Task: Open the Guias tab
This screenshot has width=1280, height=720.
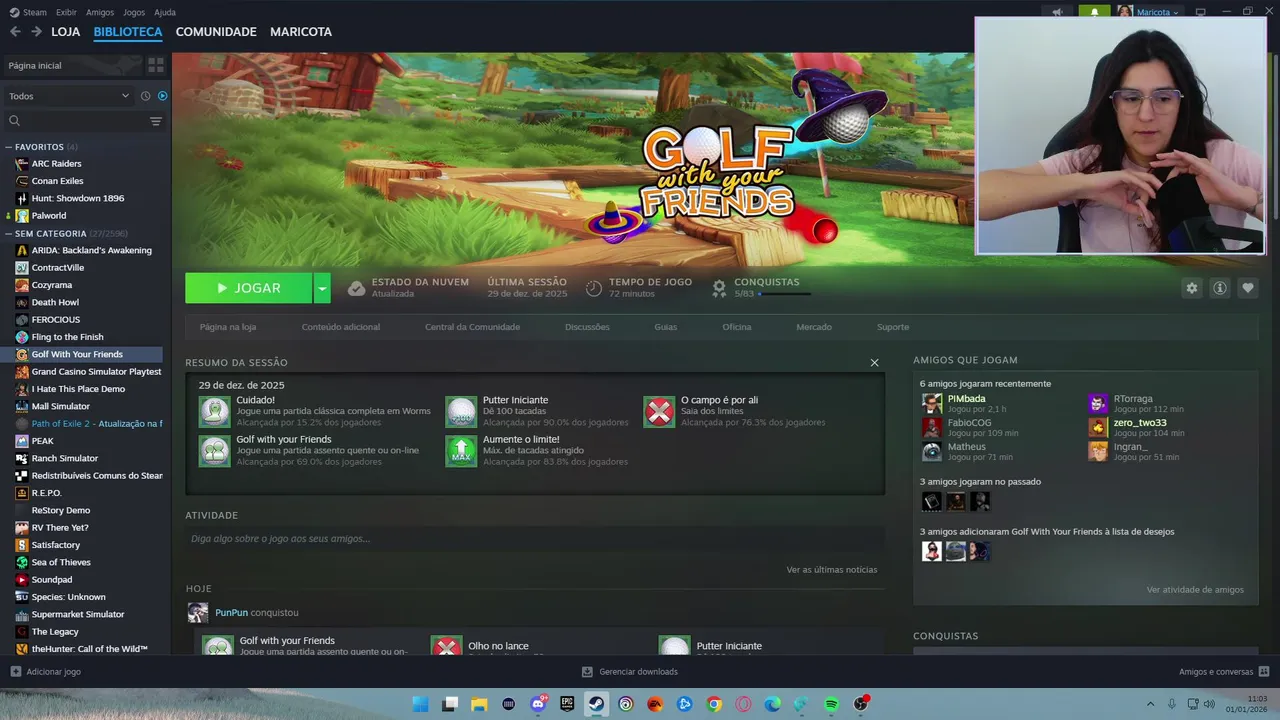Action: (x=666, y=327)
